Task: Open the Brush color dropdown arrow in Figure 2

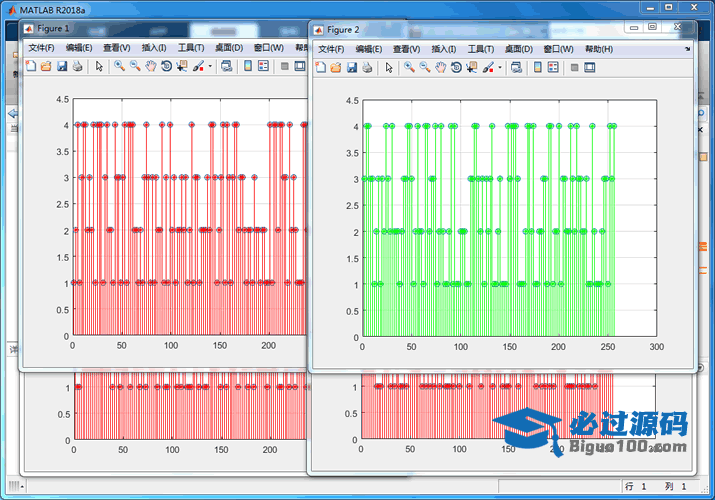Action: click(x=498, y=68)
